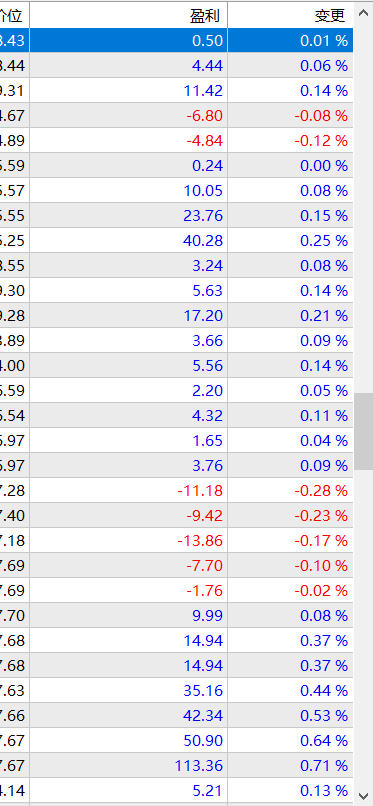Select the profit value 3.24
Screen dimensions: 373x806
tap(208, 266)
